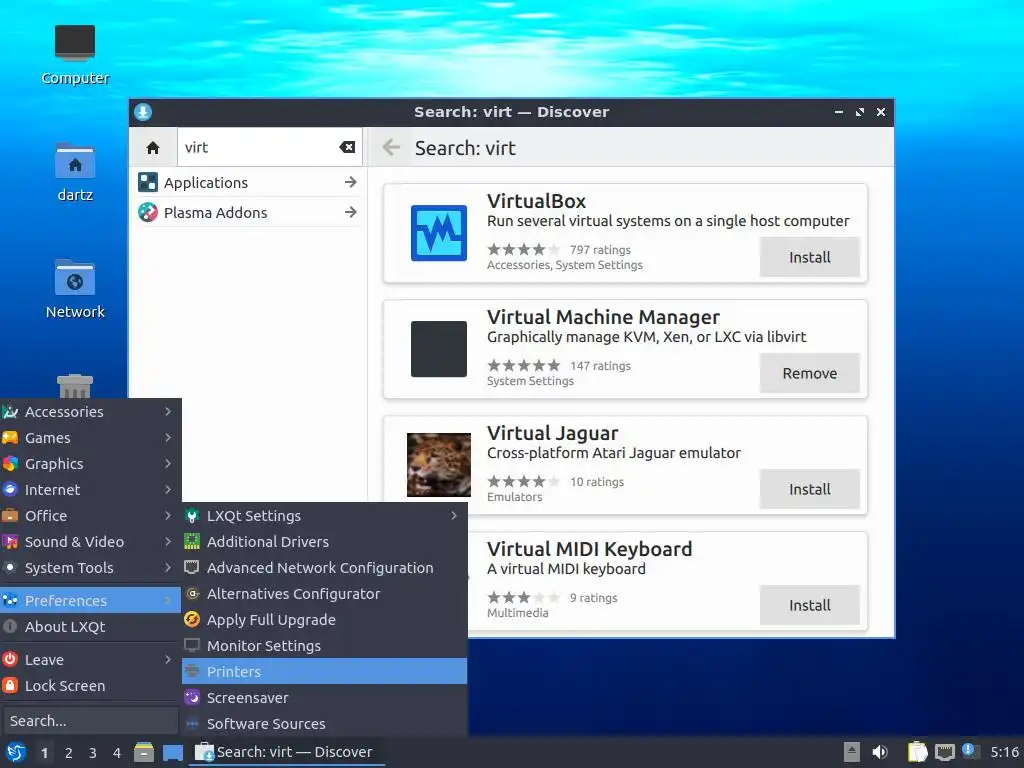Viewport: 1024px width, 768px height.
Task: Open the Leave submenu
Action: tap(90, 660)
